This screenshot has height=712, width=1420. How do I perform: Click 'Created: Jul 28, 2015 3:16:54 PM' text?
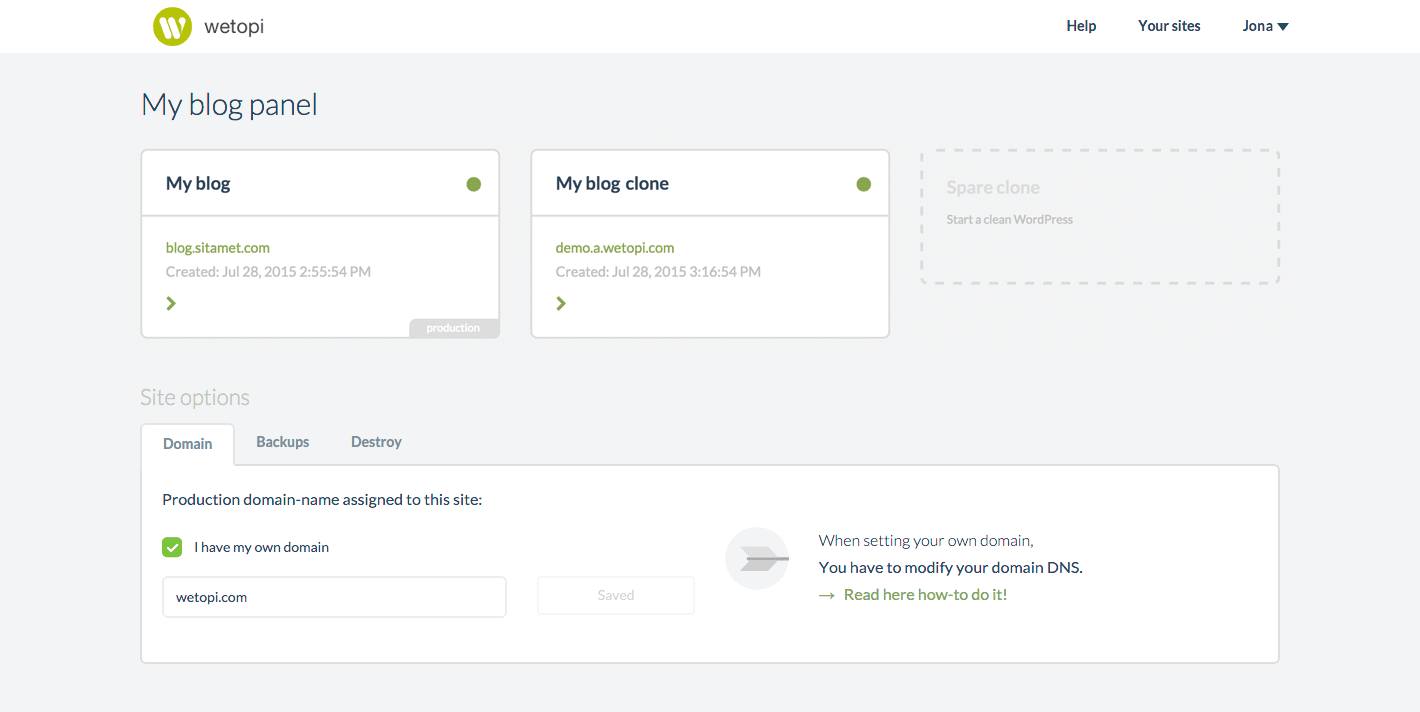click(x=658, y=272)
